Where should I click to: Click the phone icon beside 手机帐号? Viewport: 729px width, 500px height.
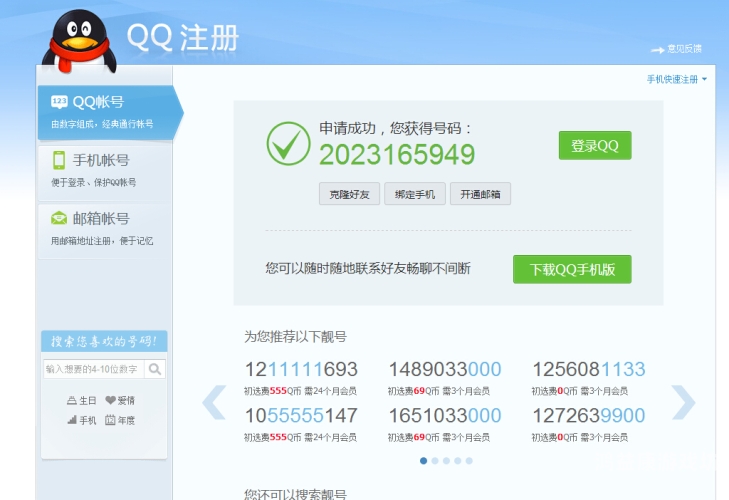(59, 160)
